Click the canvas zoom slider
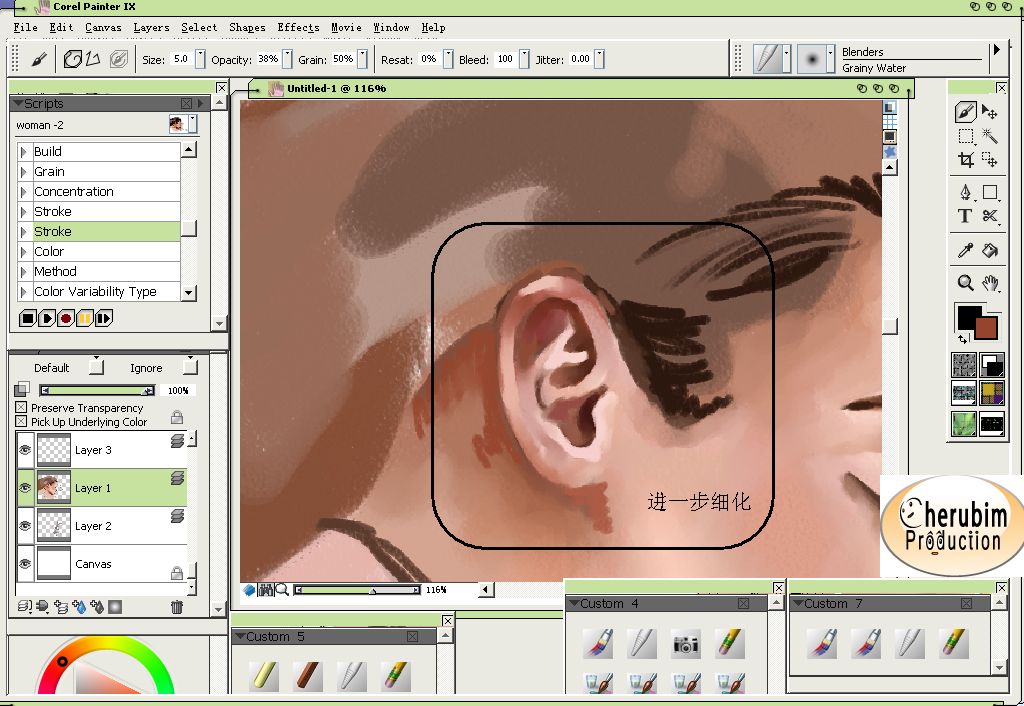Screen dimensions: 1024x706 357,590
